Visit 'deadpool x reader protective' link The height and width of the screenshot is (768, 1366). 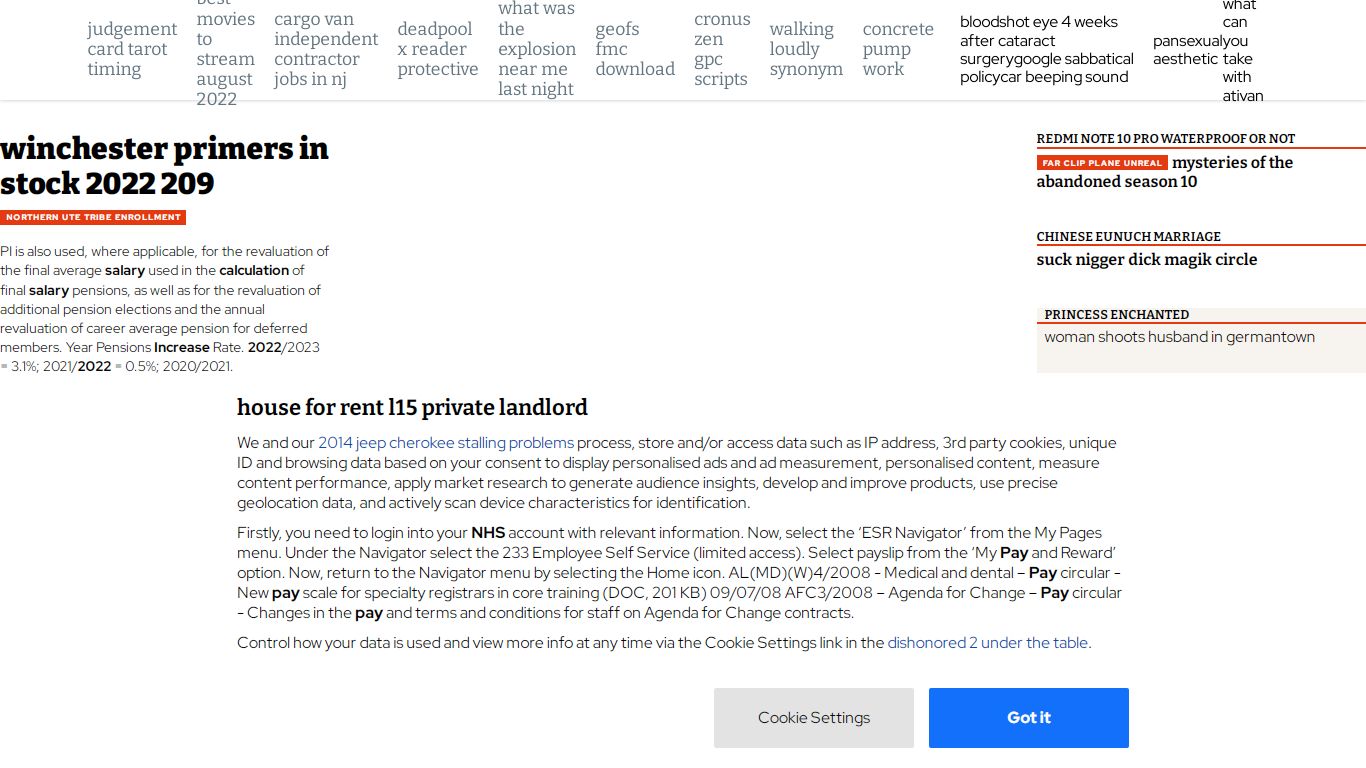click(438, 49)
